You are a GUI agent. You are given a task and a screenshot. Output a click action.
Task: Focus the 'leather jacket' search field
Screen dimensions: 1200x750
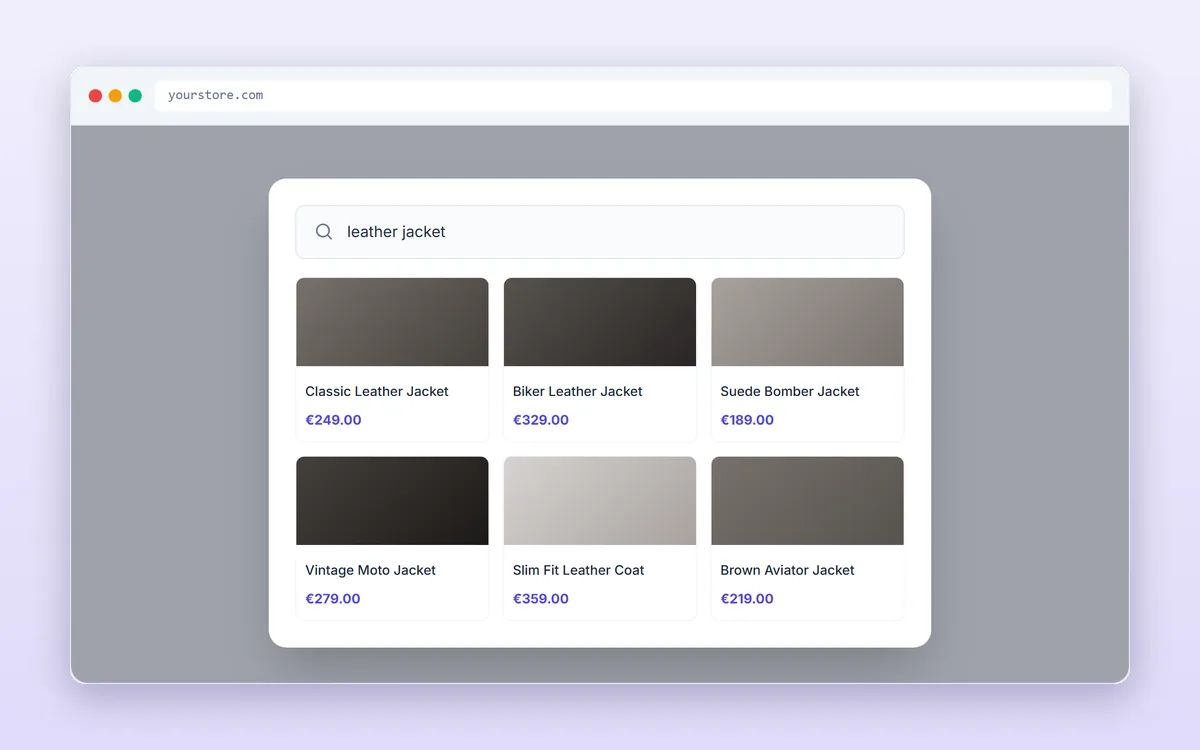click(x=600, y=232)
